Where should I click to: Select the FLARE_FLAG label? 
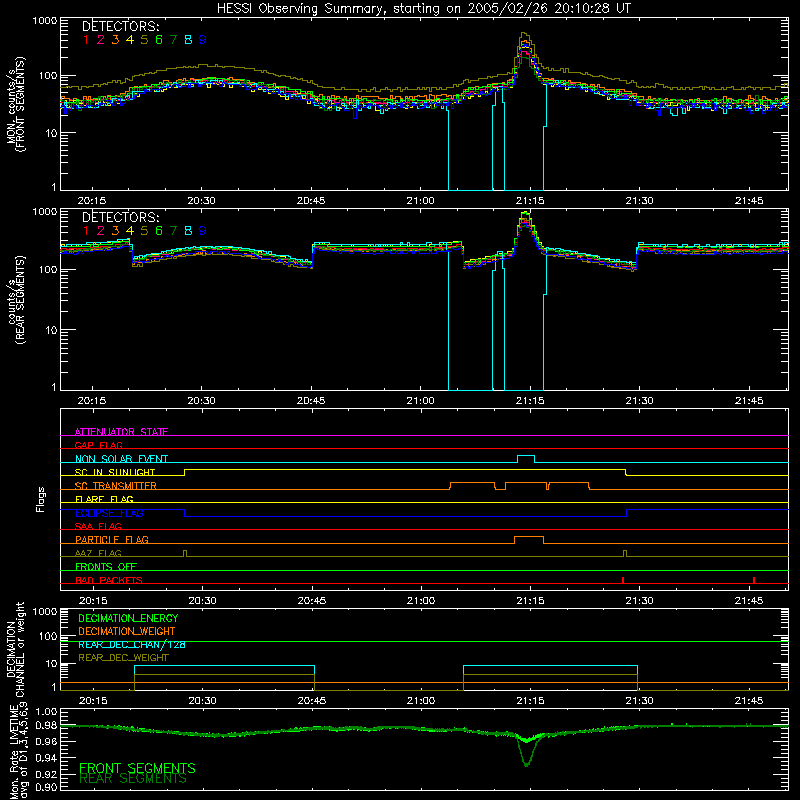[x=104, y=499]
